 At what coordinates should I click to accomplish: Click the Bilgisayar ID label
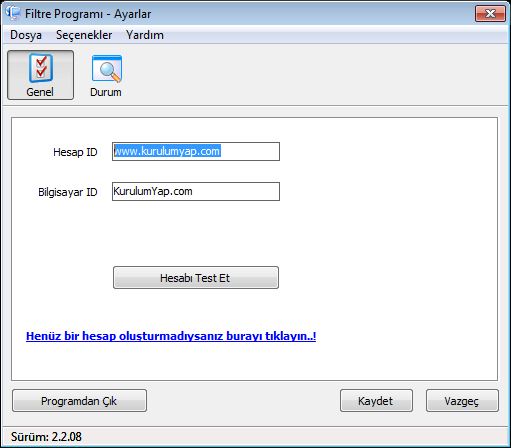[68, 192]
